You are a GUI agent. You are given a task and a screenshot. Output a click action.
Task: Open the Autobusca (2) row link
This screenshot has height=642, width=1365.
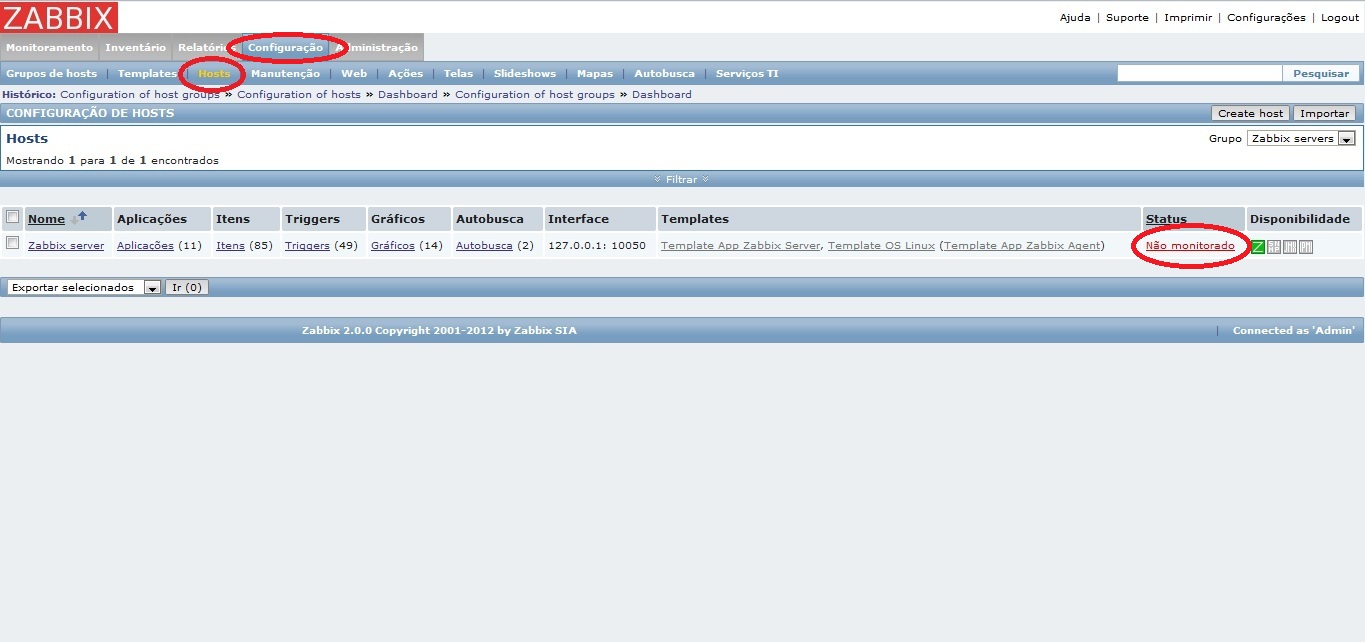point(484,246)
